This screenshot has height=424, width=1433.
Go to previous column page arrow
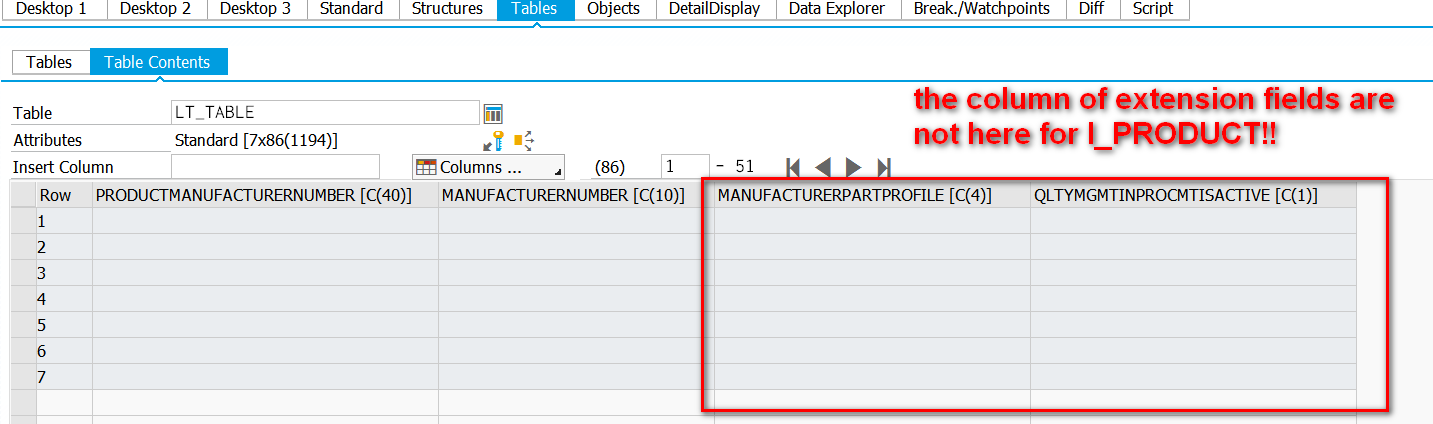[x=823, y=167]
